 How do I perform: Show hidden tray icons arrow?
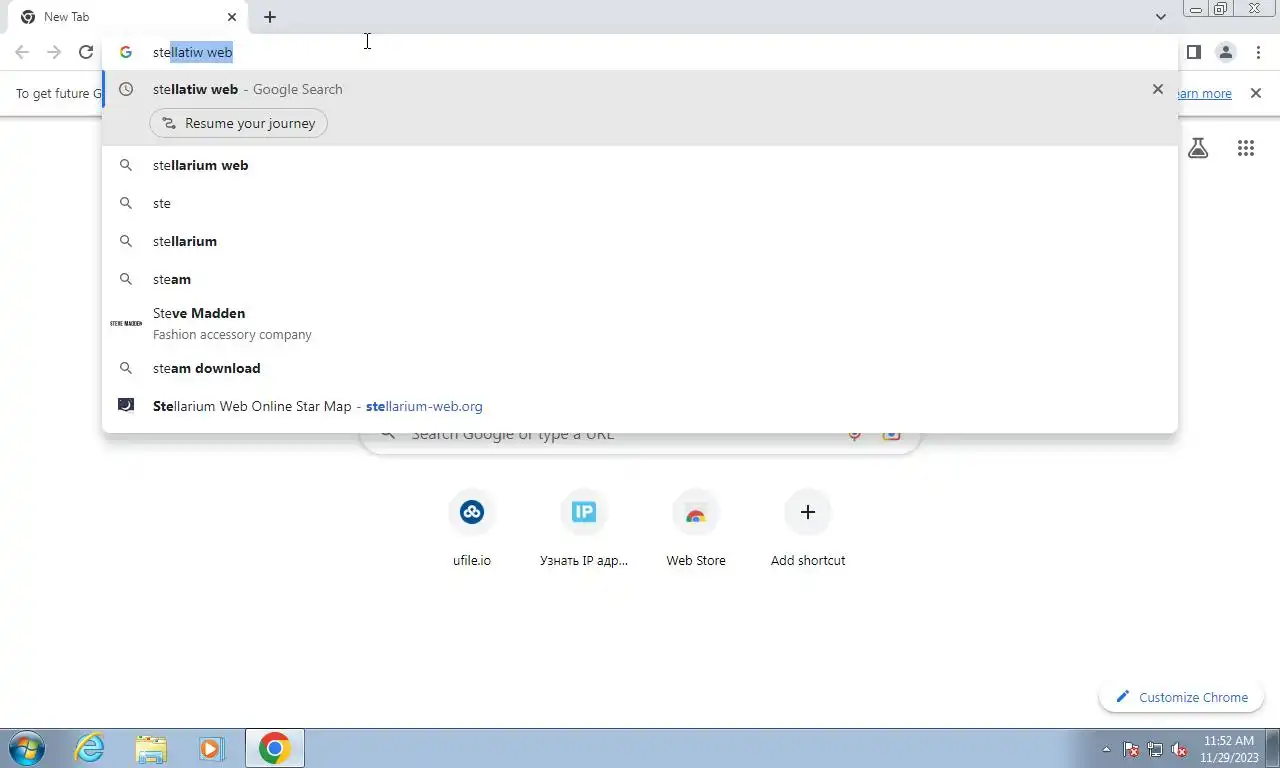pos(1106,749)
